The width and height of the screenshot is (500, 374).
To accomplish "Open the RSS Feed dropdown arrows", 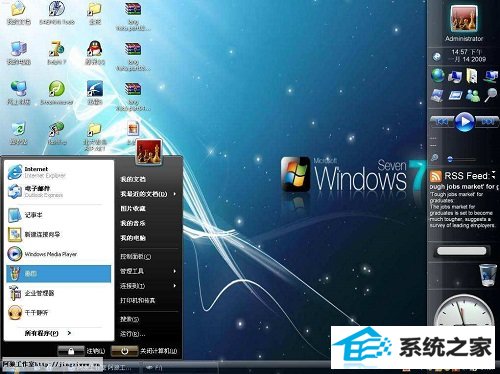I will point(493,175).
